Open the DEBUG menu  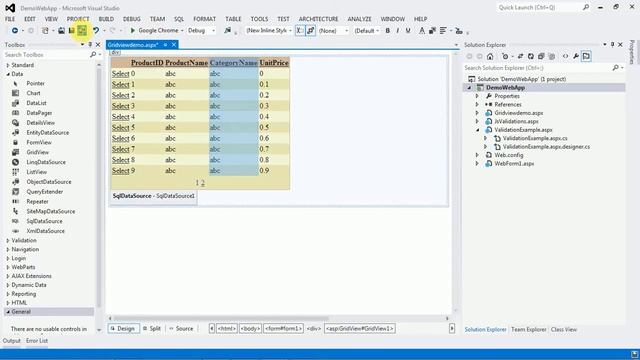tap(131, 19)
